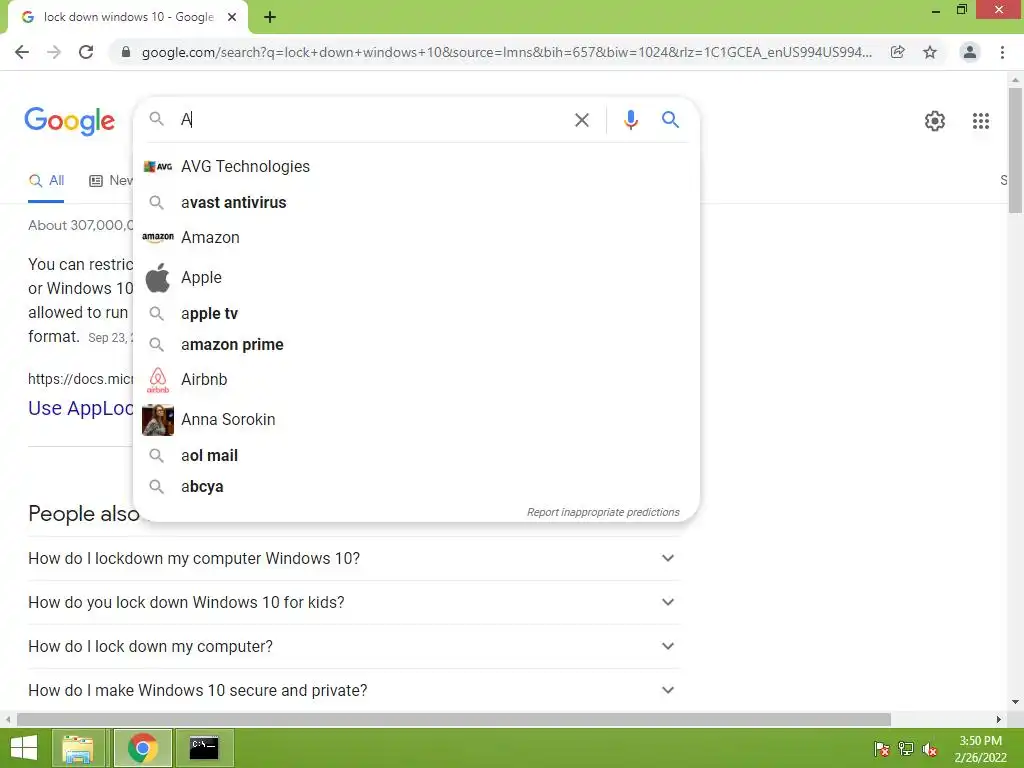Click the vertical scrollbar thumb
Screen dimensions: 1024x768
1015,150
